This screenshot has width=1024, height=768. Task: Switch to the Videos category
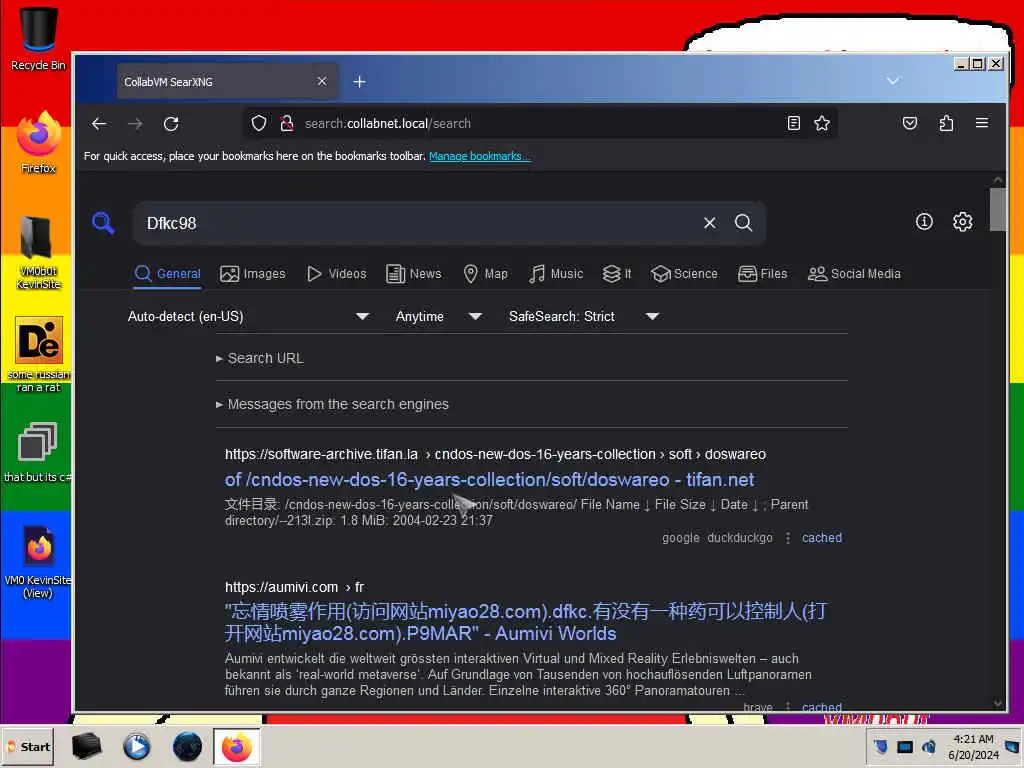[336, 274]
